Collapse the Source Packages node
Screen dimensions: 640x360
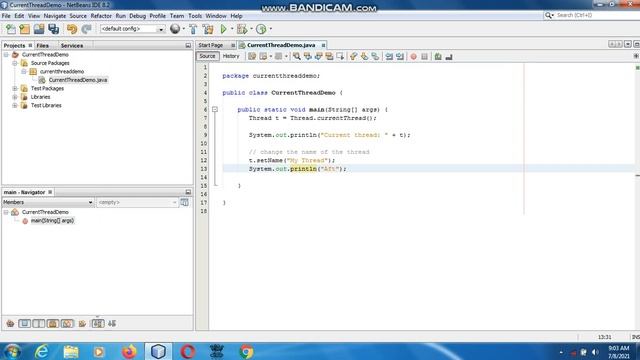(x=15, y=63)
